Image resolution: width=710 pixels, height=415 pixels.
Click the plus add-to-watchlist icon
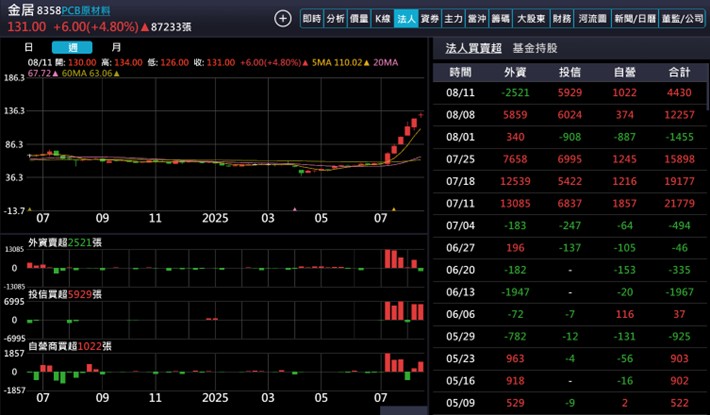[x=283, y=18]
